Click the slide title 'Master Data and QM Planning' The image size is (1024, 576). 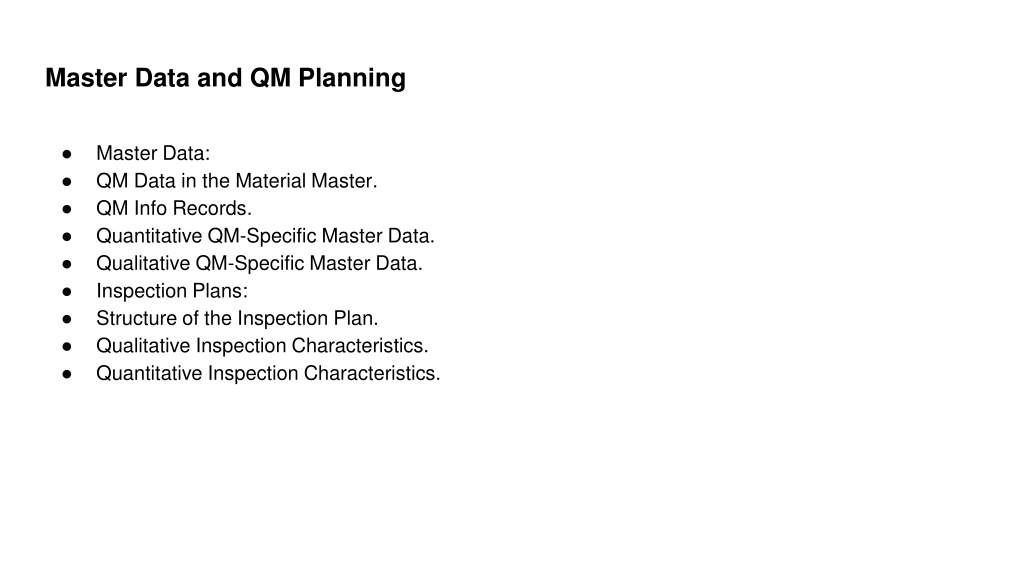(x=225, y=78)
